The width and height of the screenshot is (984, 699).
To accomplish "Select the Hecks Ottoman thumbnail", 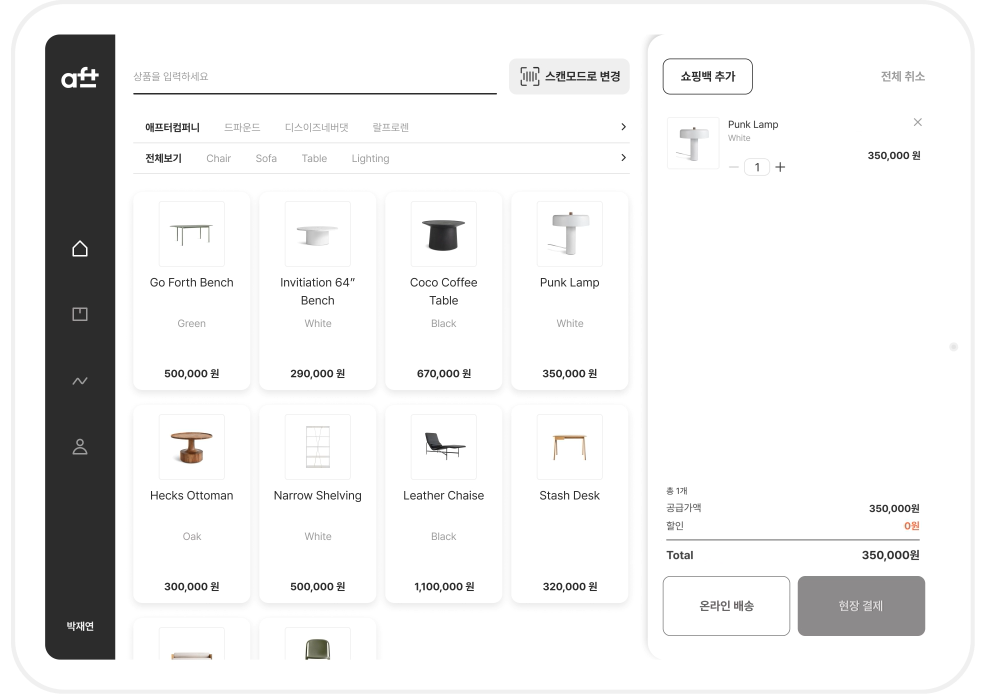I will point(191,447).
